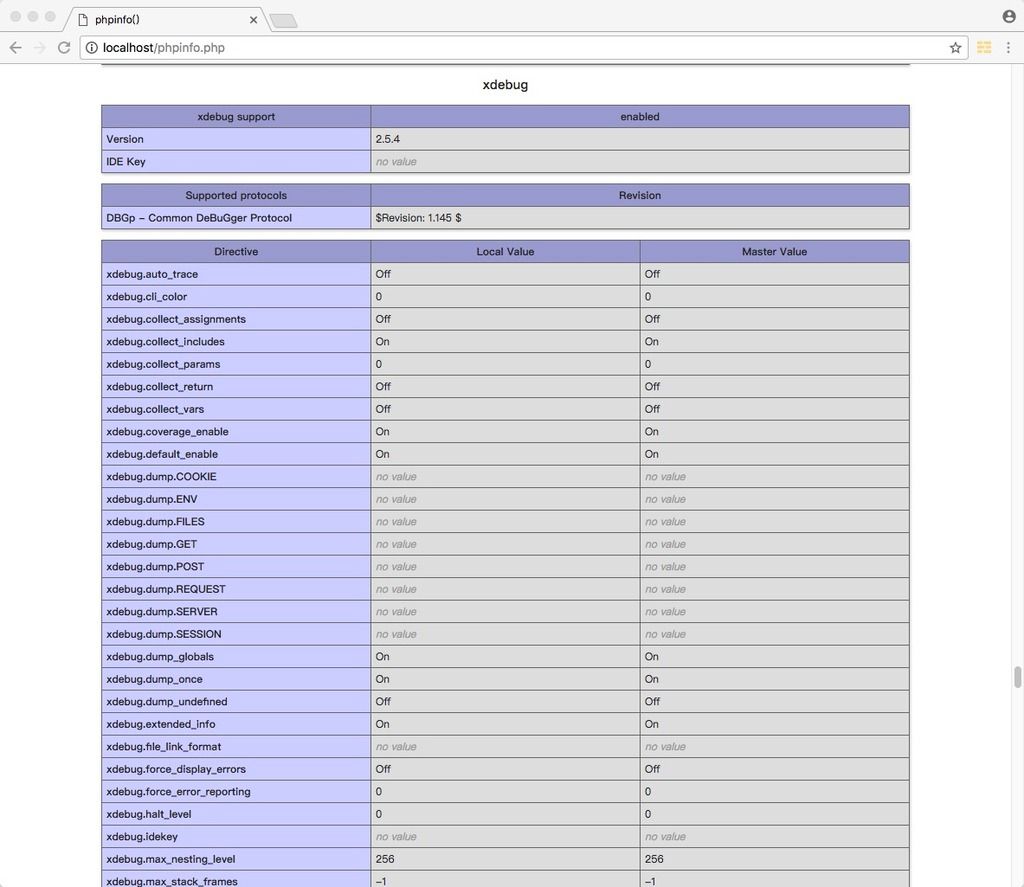Image resolution: width=1024 pixels, height=887 pixels.
Task: Click the 'Local Value' column header
Action: tap(505, 251)
